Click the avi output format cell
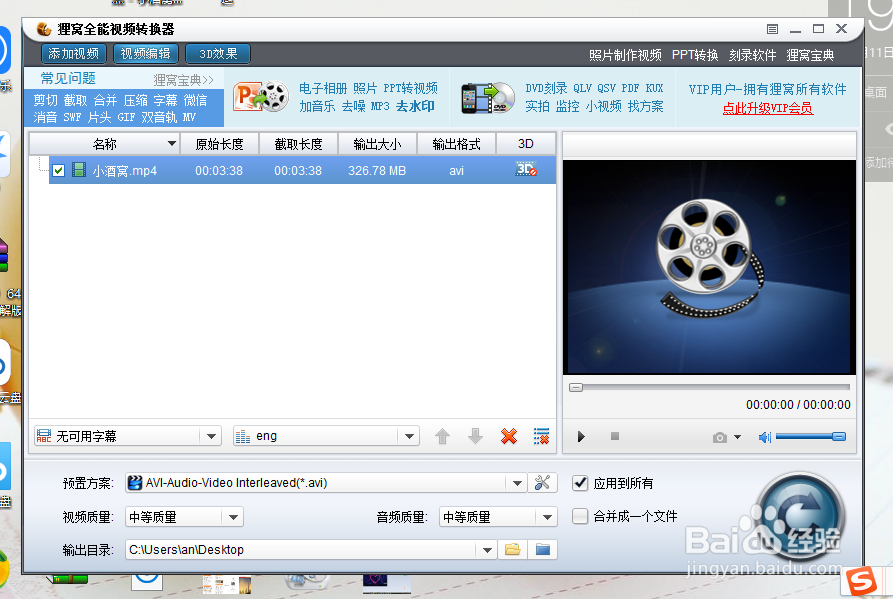This screenshot has height=599, width=893. pyautogui.click(x=456, y=171)
